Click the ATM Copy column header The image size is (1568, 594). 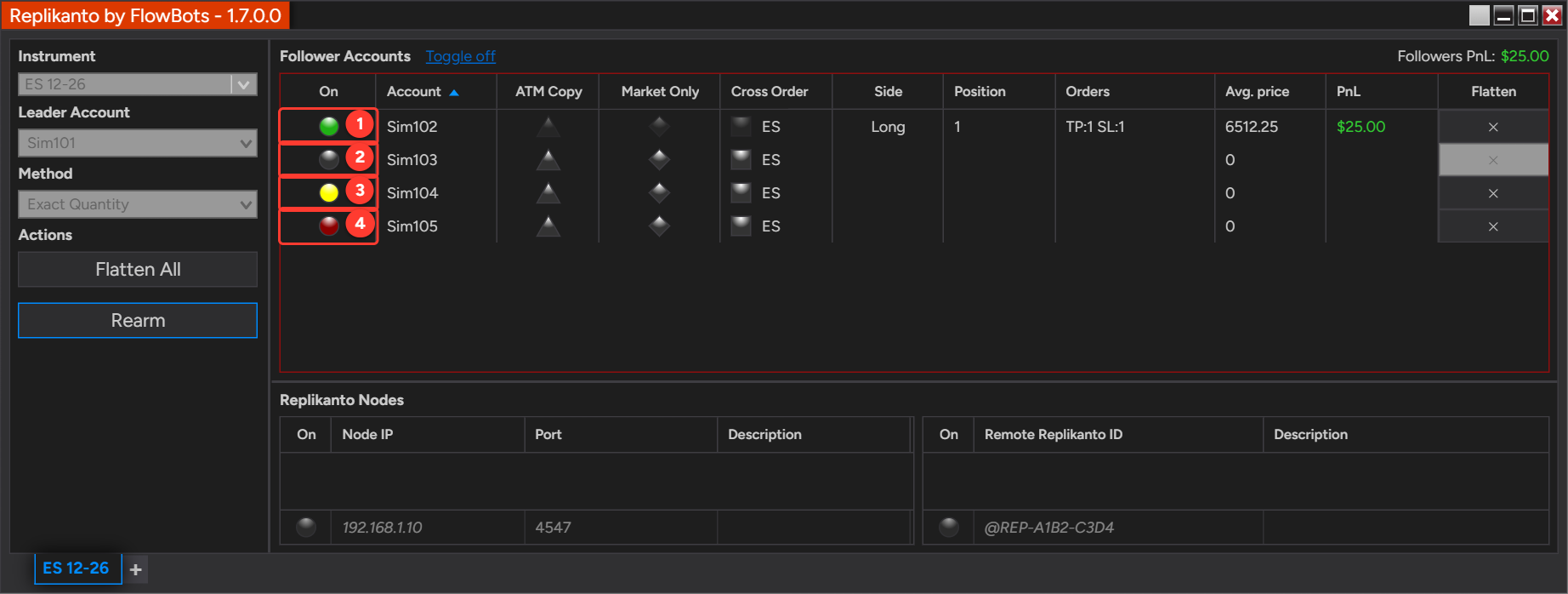click(548, 91)
